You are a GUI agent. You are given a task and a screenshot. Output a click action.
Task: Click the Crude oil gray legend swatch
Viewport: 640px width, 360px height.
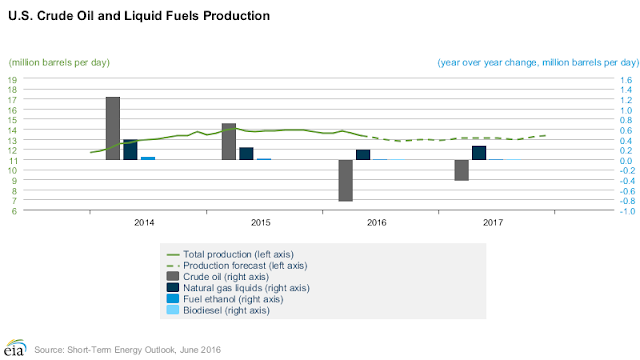point(173,277)
